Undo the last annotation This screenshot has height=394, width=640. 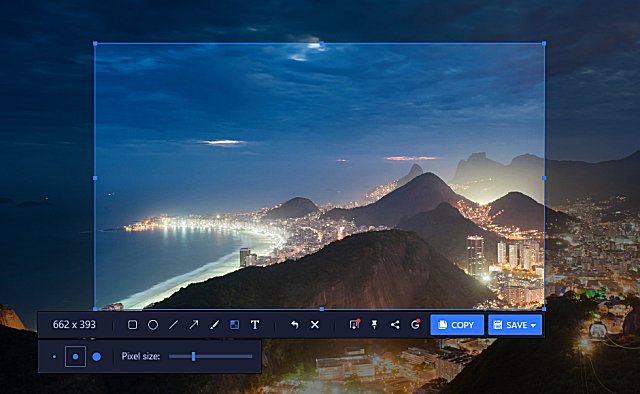tap(294, 325)
